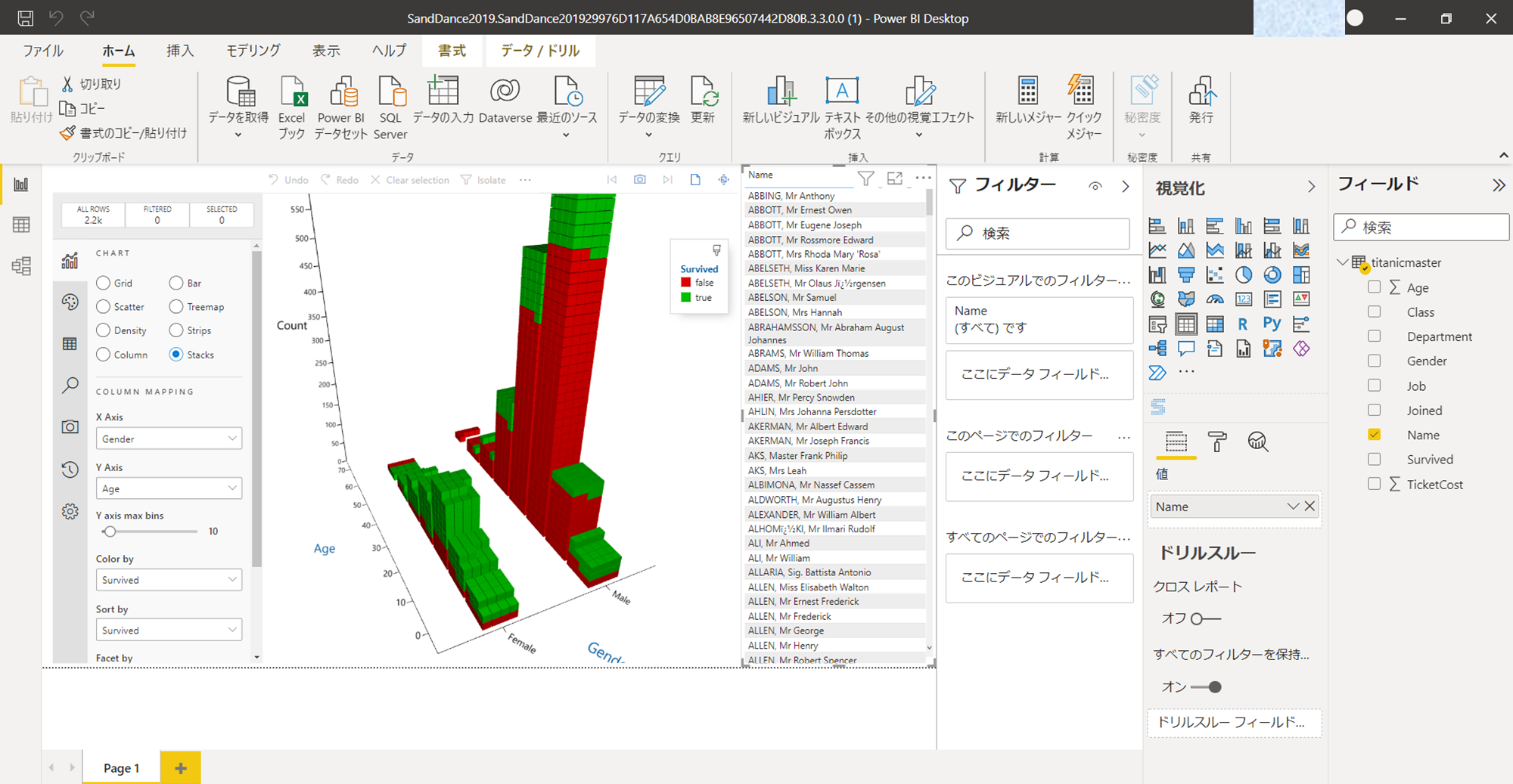This screenshot has width=1513, height=784.
Task: Open the Y Axis Age dropdown
Action: [x=169, y=488]
